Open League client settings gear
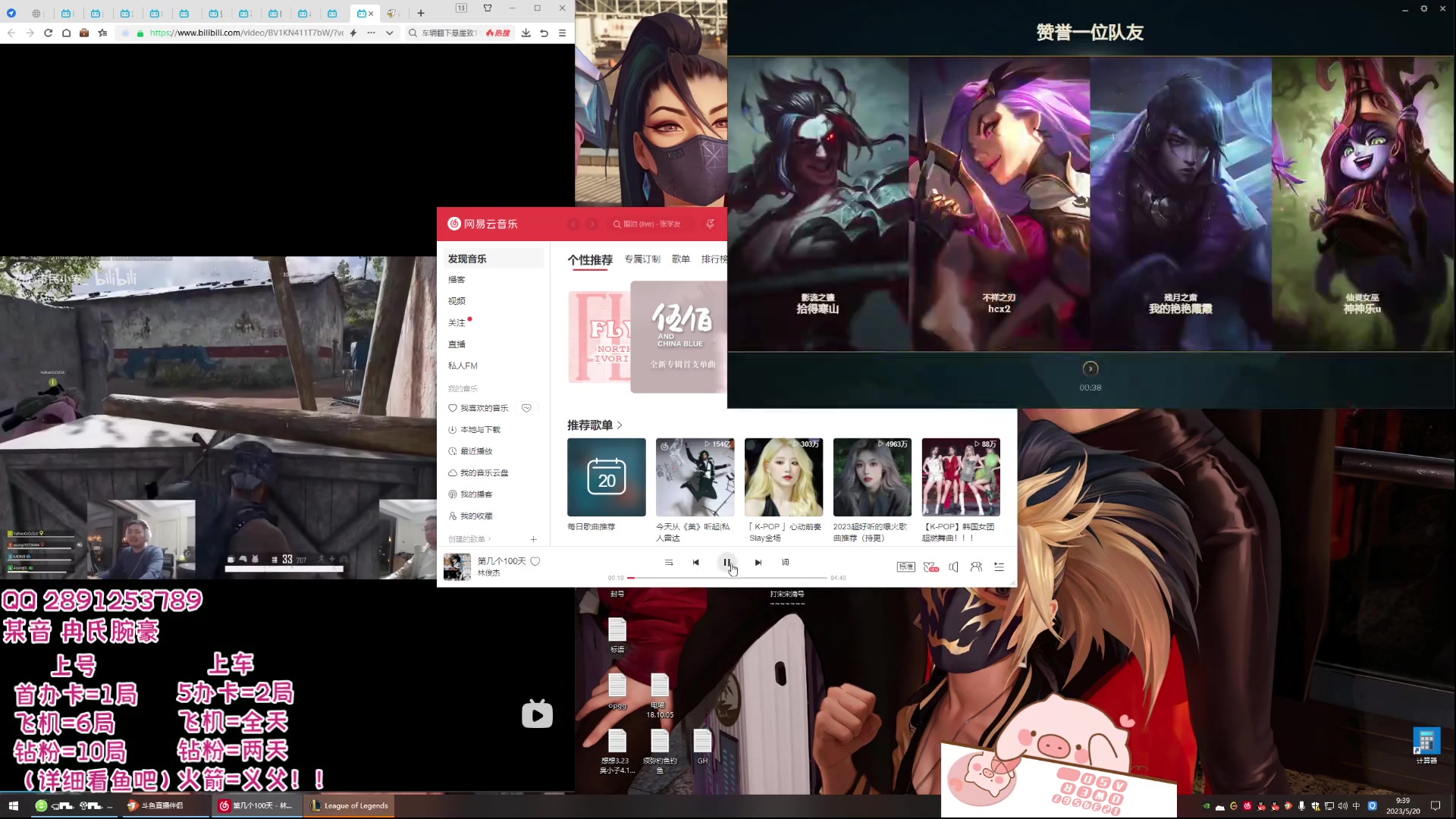 pos(1423,8)
